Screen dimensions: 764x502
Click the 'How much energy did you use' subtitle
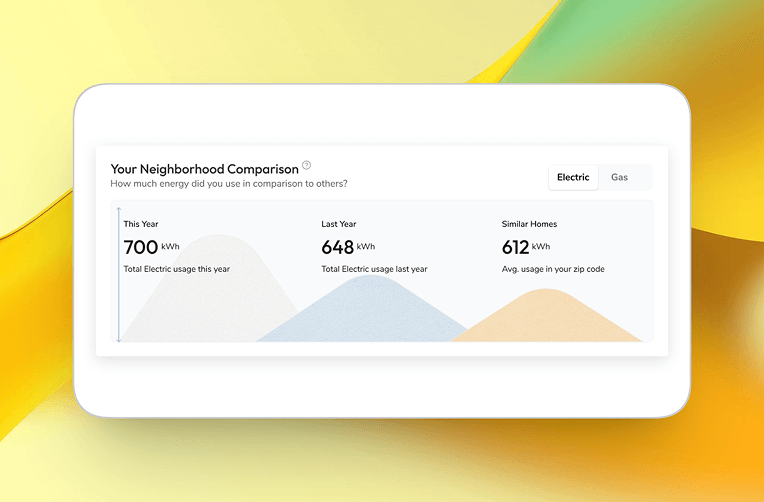228,184
